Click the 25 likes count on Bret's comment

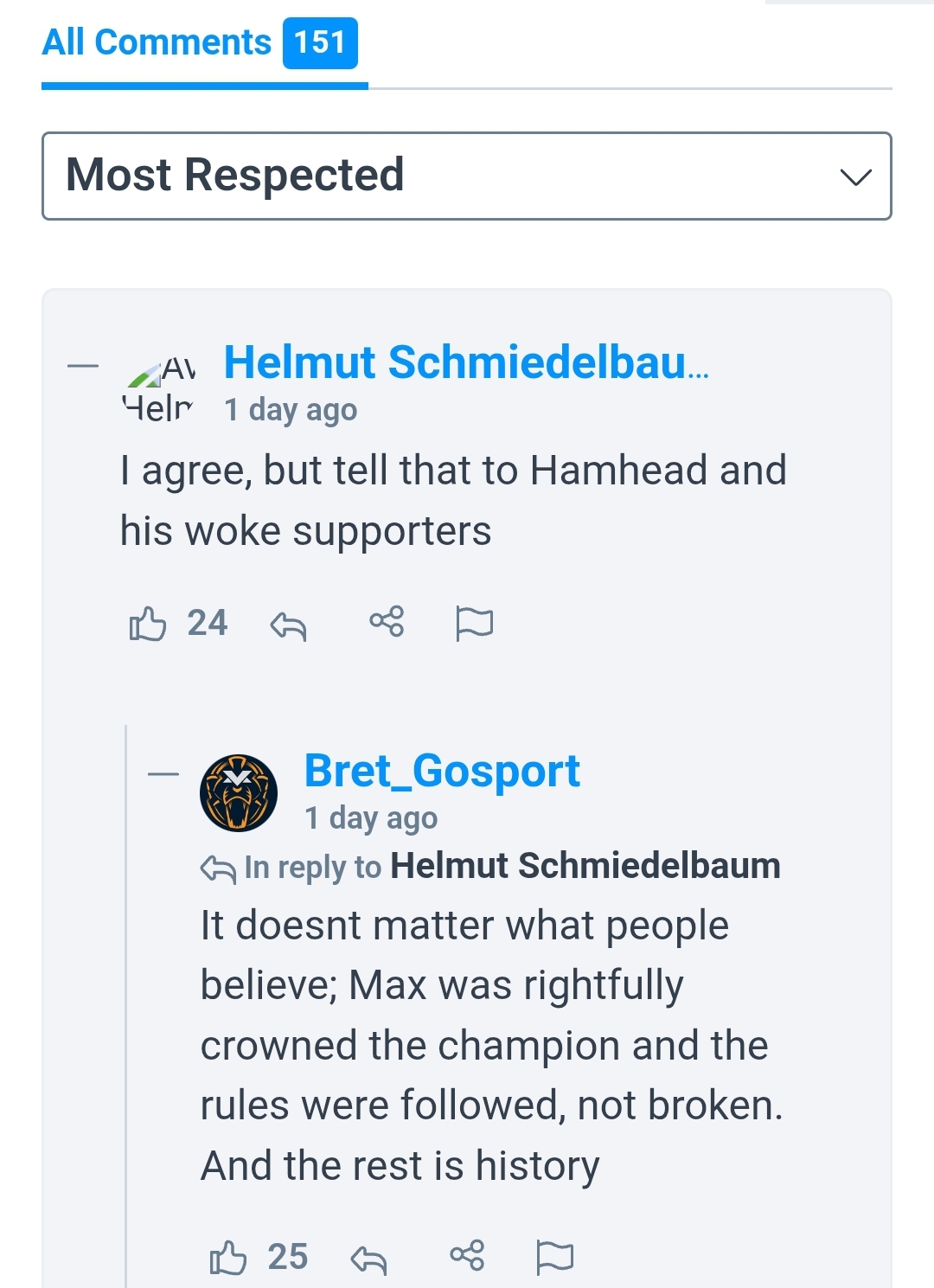point(288,1257)
